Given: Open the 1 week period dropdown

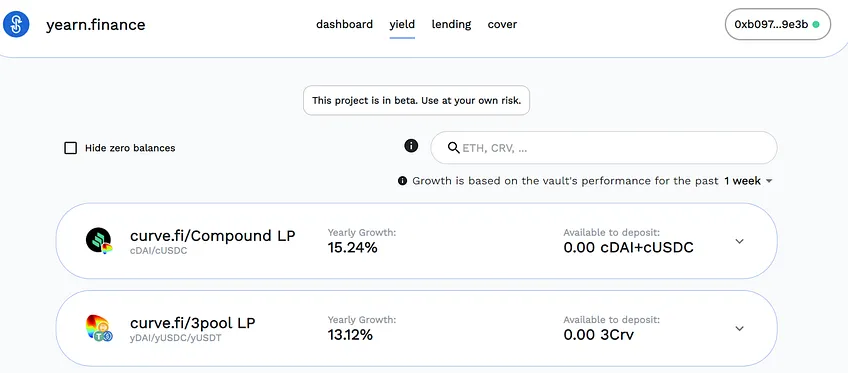Looking at the screenshot, I should tap(748, 181).
